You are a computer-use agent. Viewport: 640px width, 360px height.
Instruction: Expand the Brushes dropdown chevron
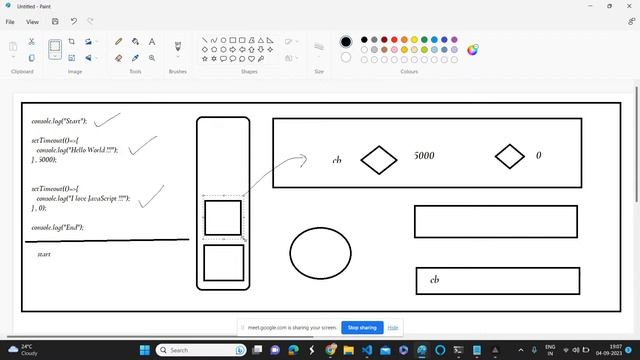(178, 57)
